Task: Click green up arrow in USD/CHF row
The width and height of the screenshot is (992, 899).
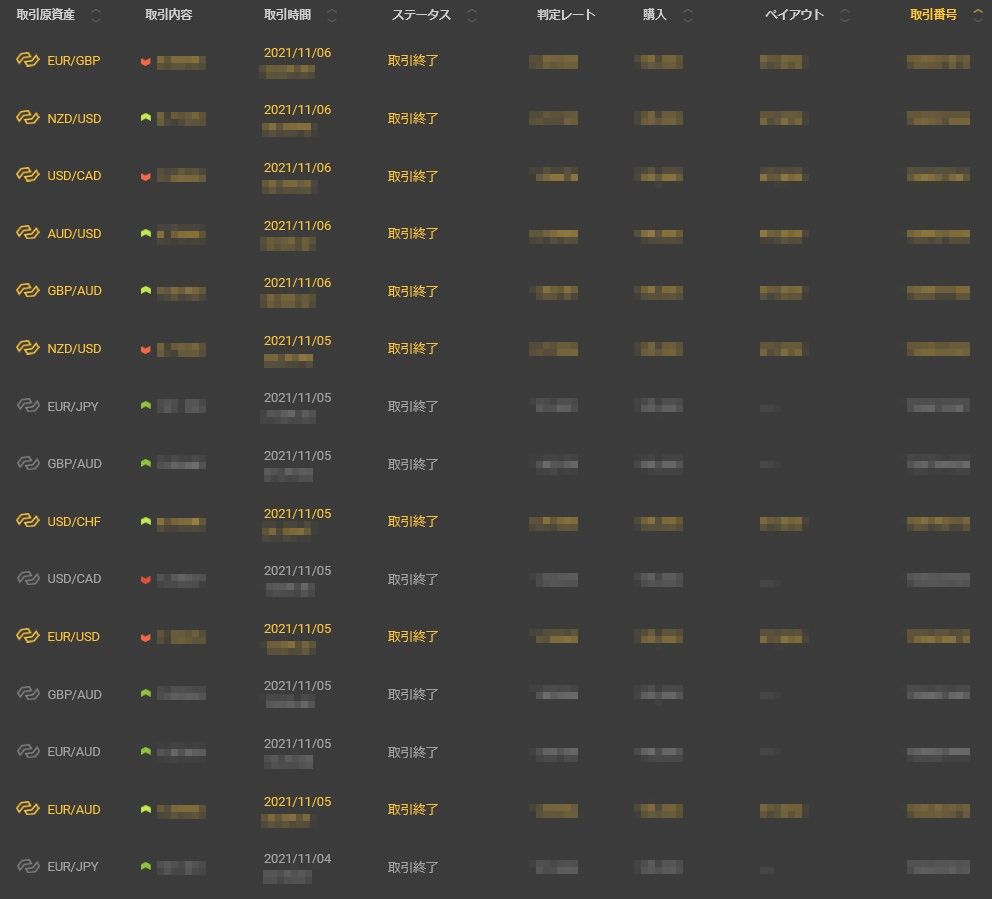Action: click(x=146, y=521)
